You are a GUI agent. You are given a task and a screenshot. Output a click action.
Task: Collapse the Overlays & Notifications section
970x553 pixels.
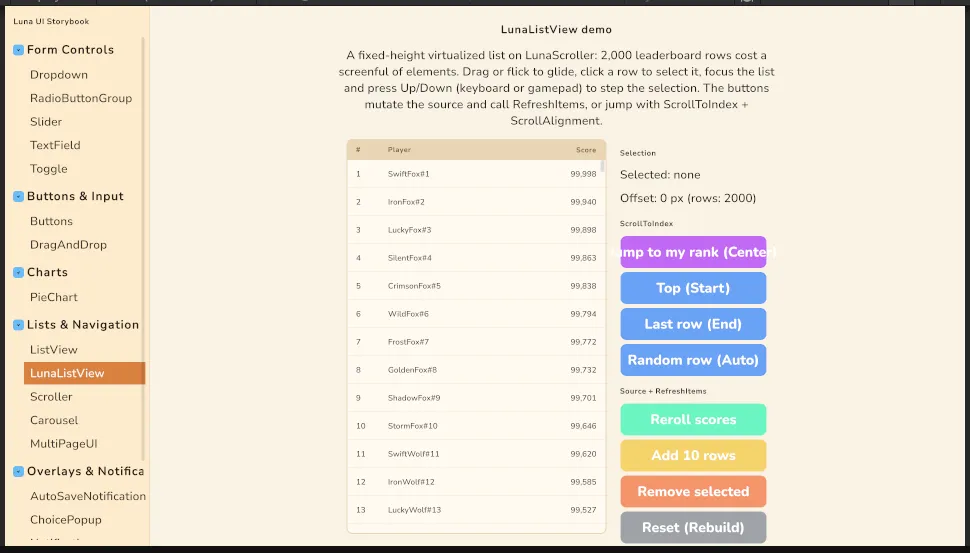[19, 472]
